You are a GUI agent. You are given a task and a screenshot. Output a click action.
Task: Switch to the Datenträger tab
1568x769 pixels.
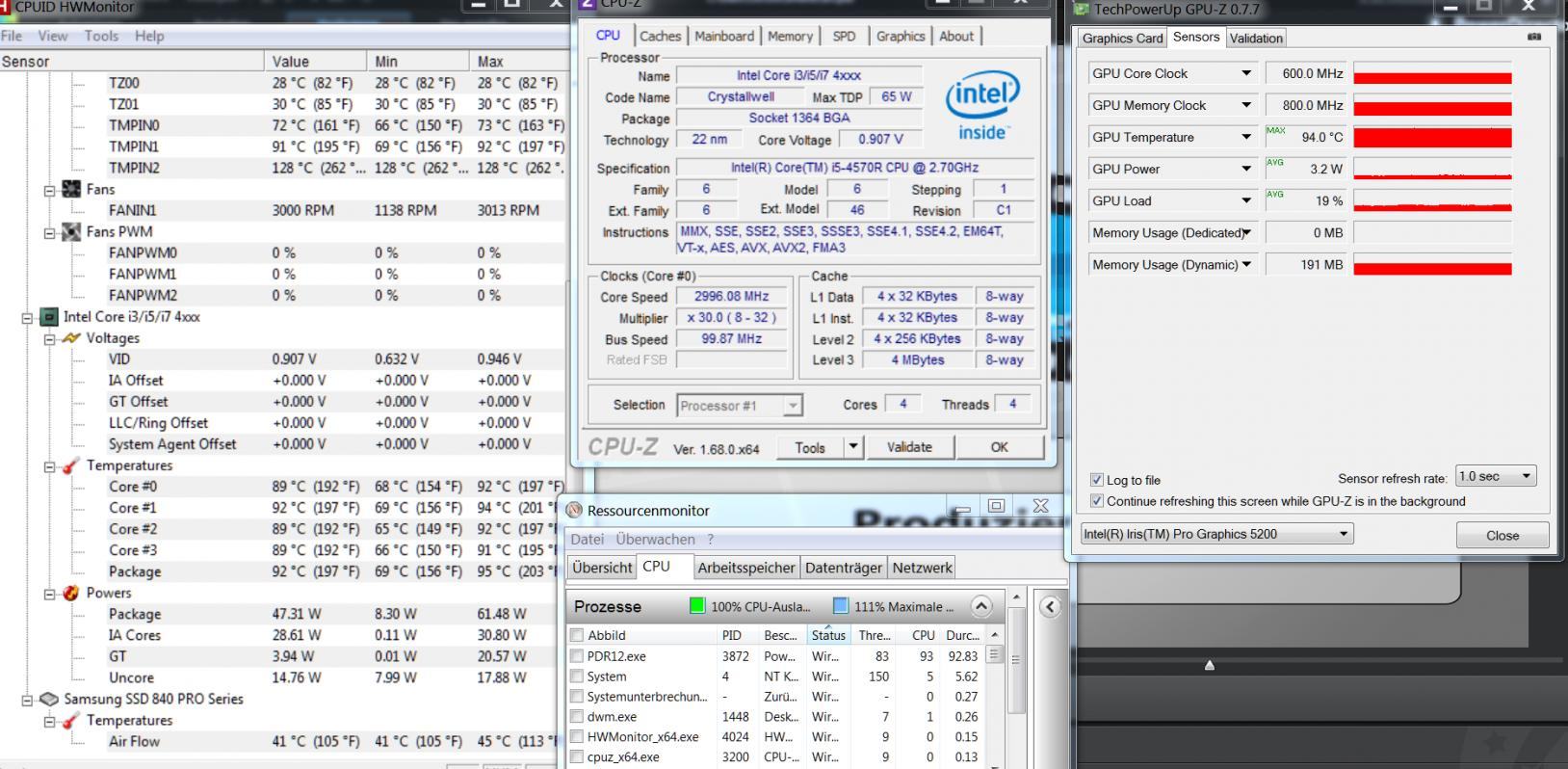(843, 568)
